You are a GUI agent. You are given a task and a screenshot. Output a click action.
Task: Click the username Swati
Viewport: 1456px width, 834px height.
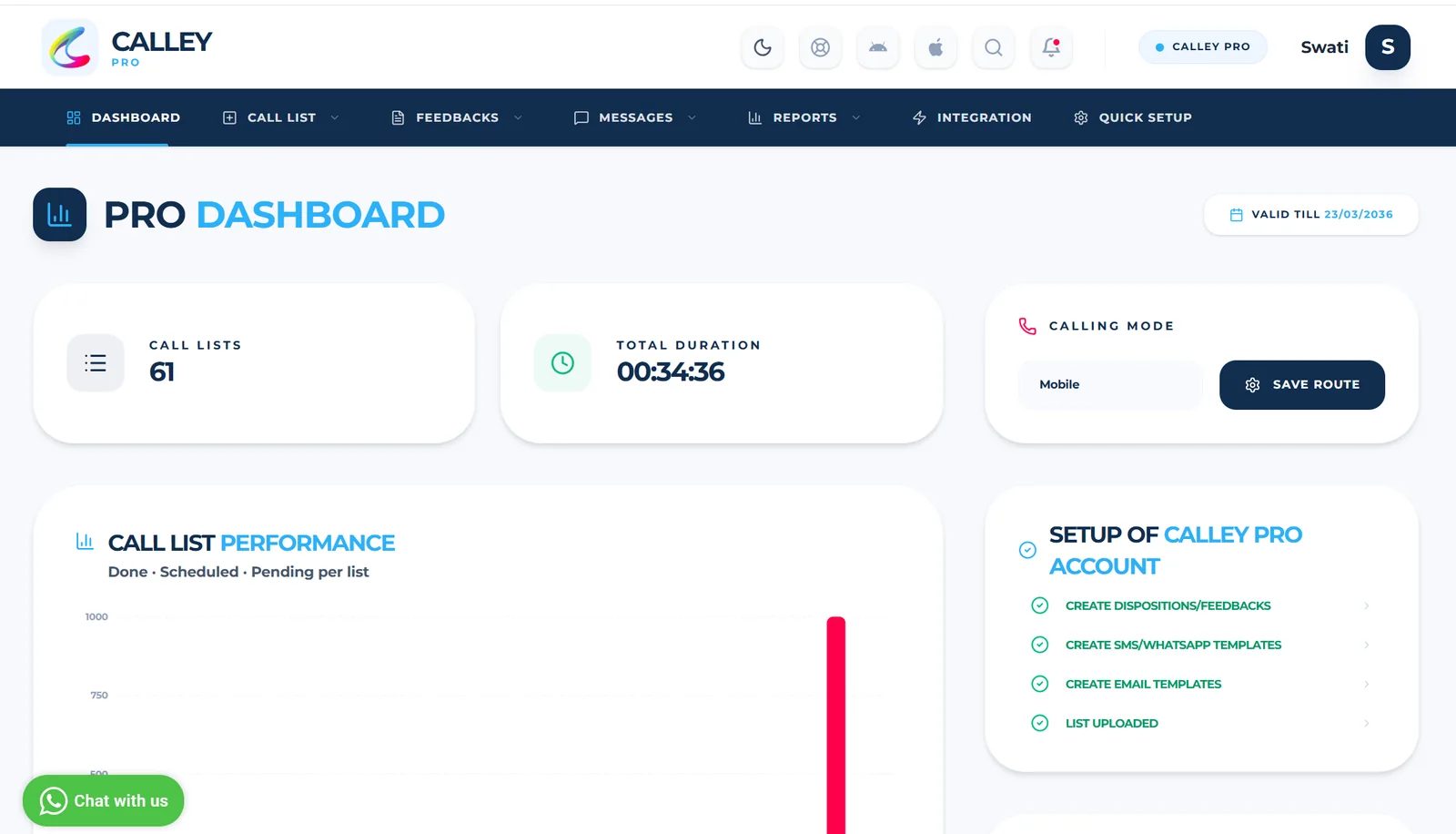point(1324,47)
